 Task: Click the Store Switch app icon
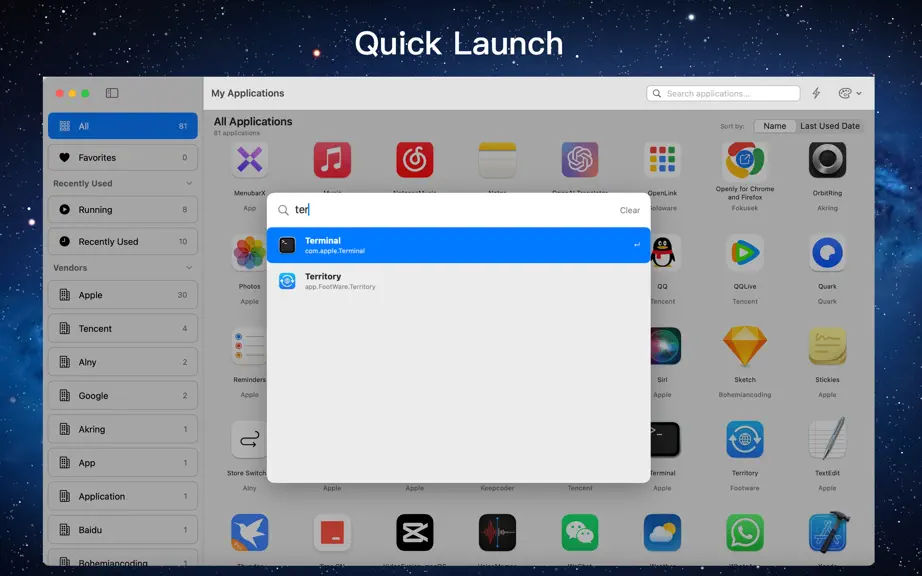click(x=249, y=440)
